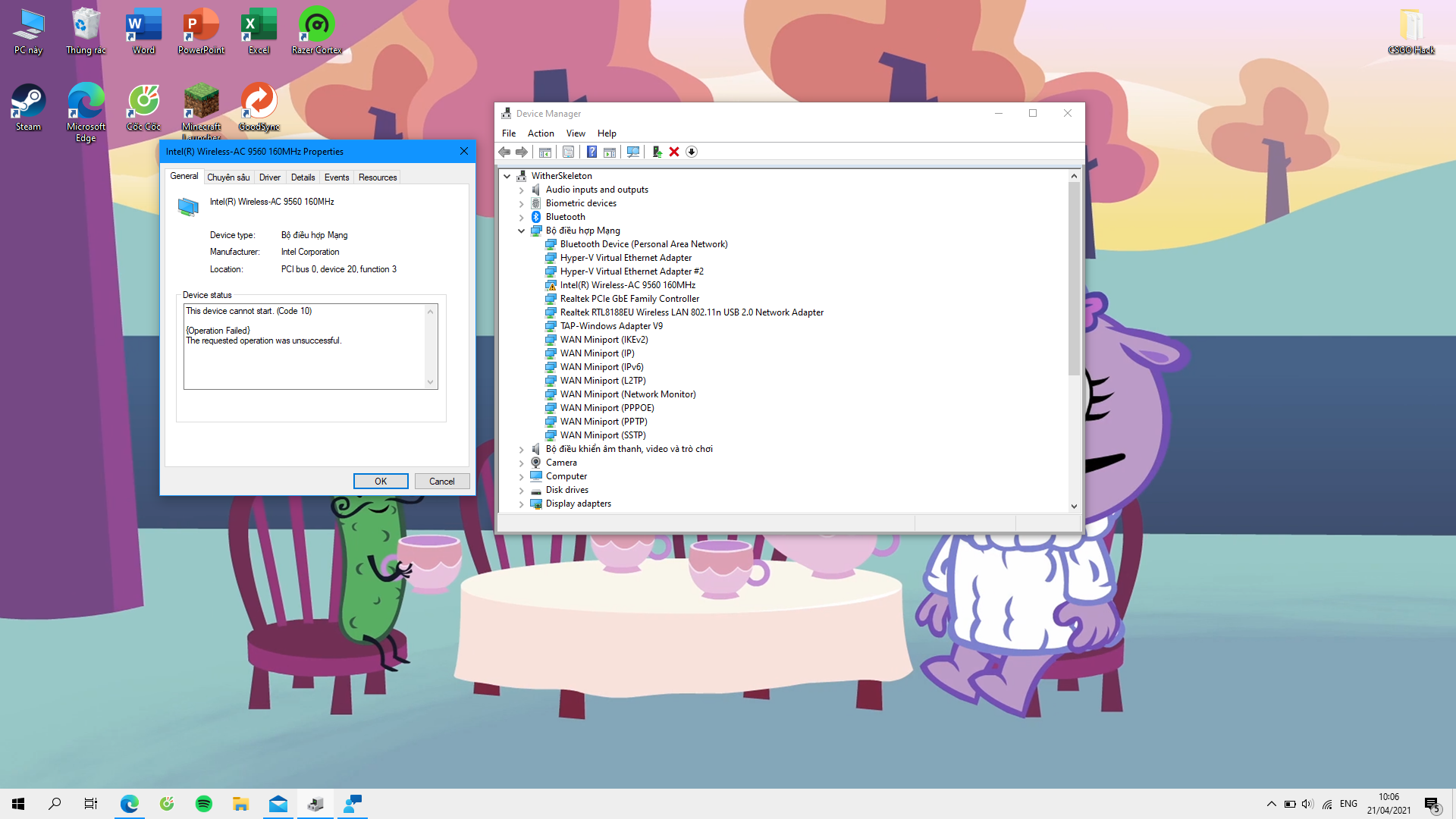Image resolution: width=1456 pixels, height=819 pixels.
Task: Expand Audio inputs and outputs category
Action: click(522, 190)
